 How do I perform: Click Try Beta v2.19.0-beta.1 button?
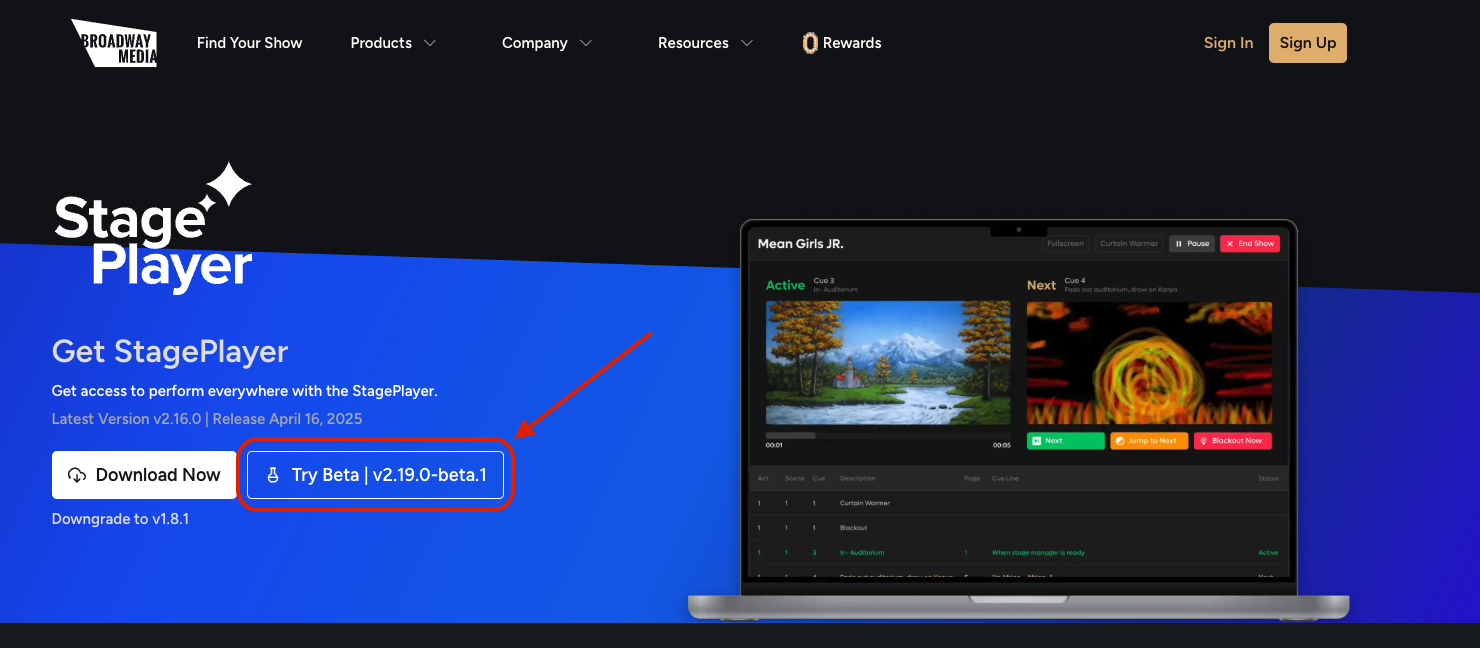[x=376, y=475]
